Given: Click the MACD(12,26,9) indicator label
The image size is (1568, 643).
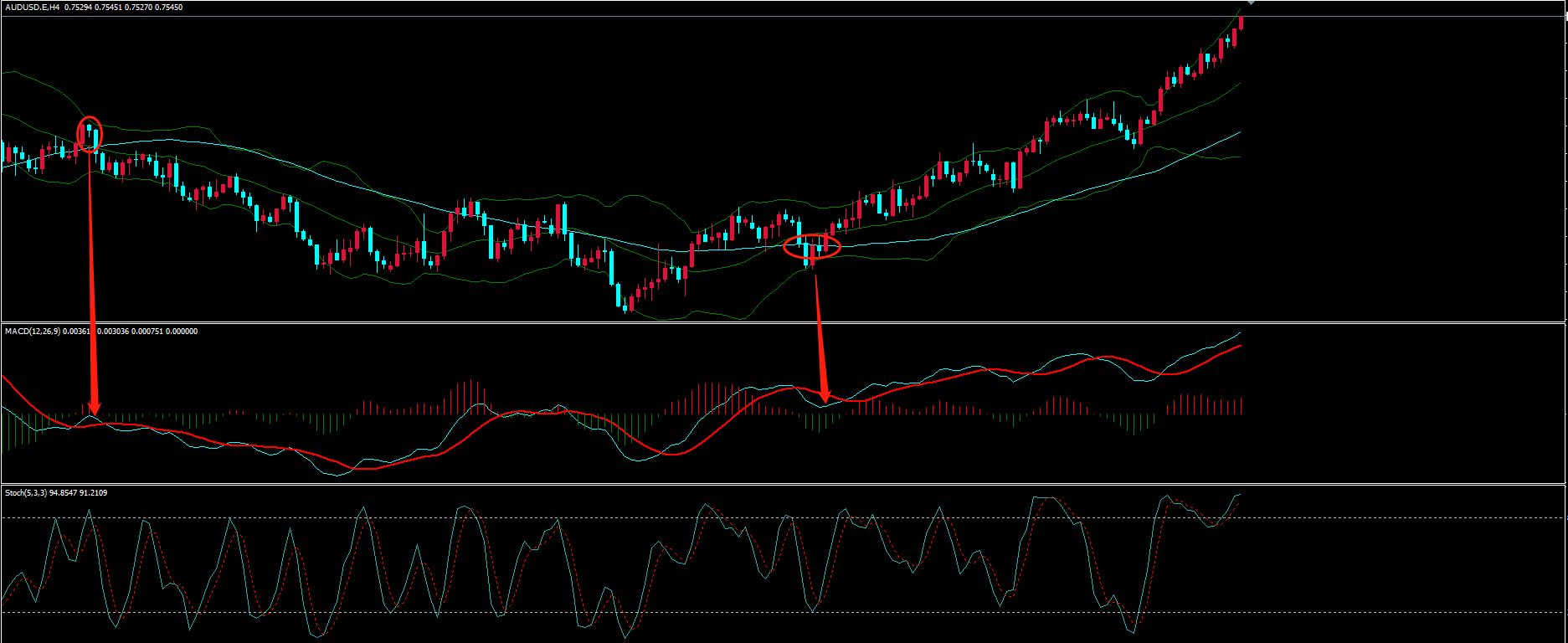Looking at the screenshot, I should tap(32, 332).
